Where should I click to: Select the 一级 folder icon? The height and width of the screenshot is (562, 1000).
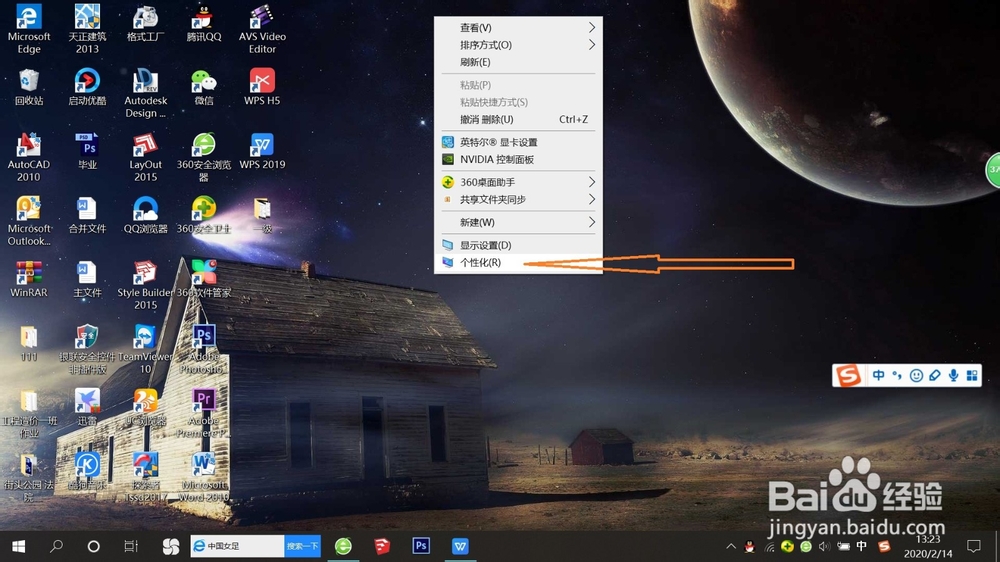(262, 216)
